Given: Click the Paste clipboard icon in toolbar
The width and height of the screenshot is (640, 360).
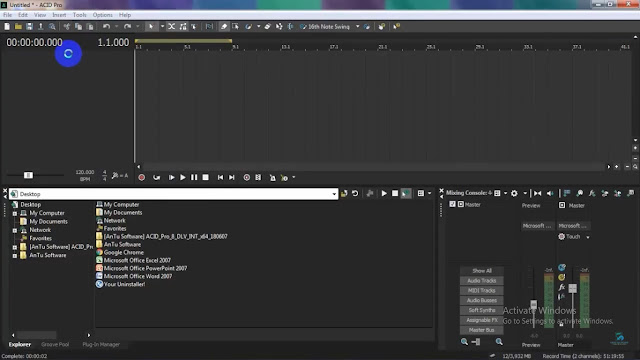Looking at the screenshot, I should click(x=90, y=27).
